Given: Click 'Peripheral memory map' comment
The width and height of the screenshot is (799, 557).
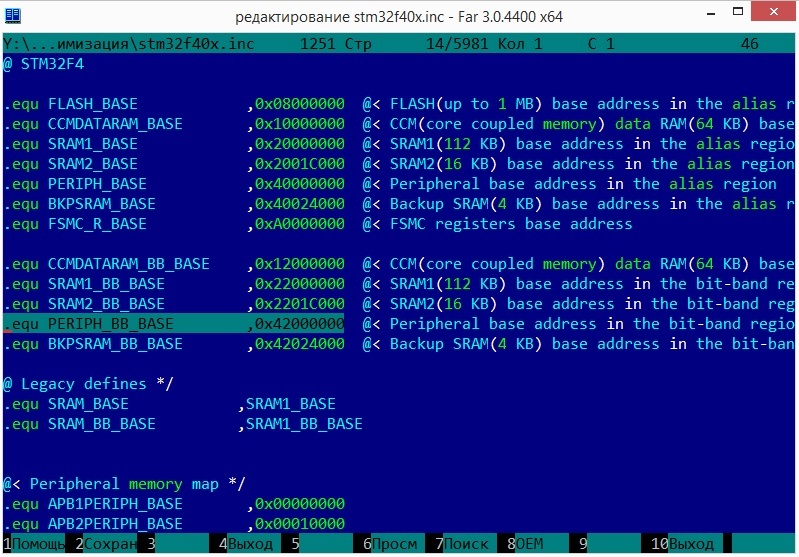Looking at the screenshot, I should click(124, 484).
